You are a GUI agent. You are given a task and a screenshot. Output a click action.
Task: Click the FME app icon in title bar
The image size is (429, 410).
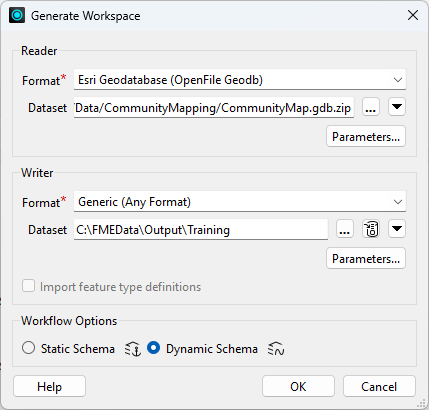[x=17, y=15]
